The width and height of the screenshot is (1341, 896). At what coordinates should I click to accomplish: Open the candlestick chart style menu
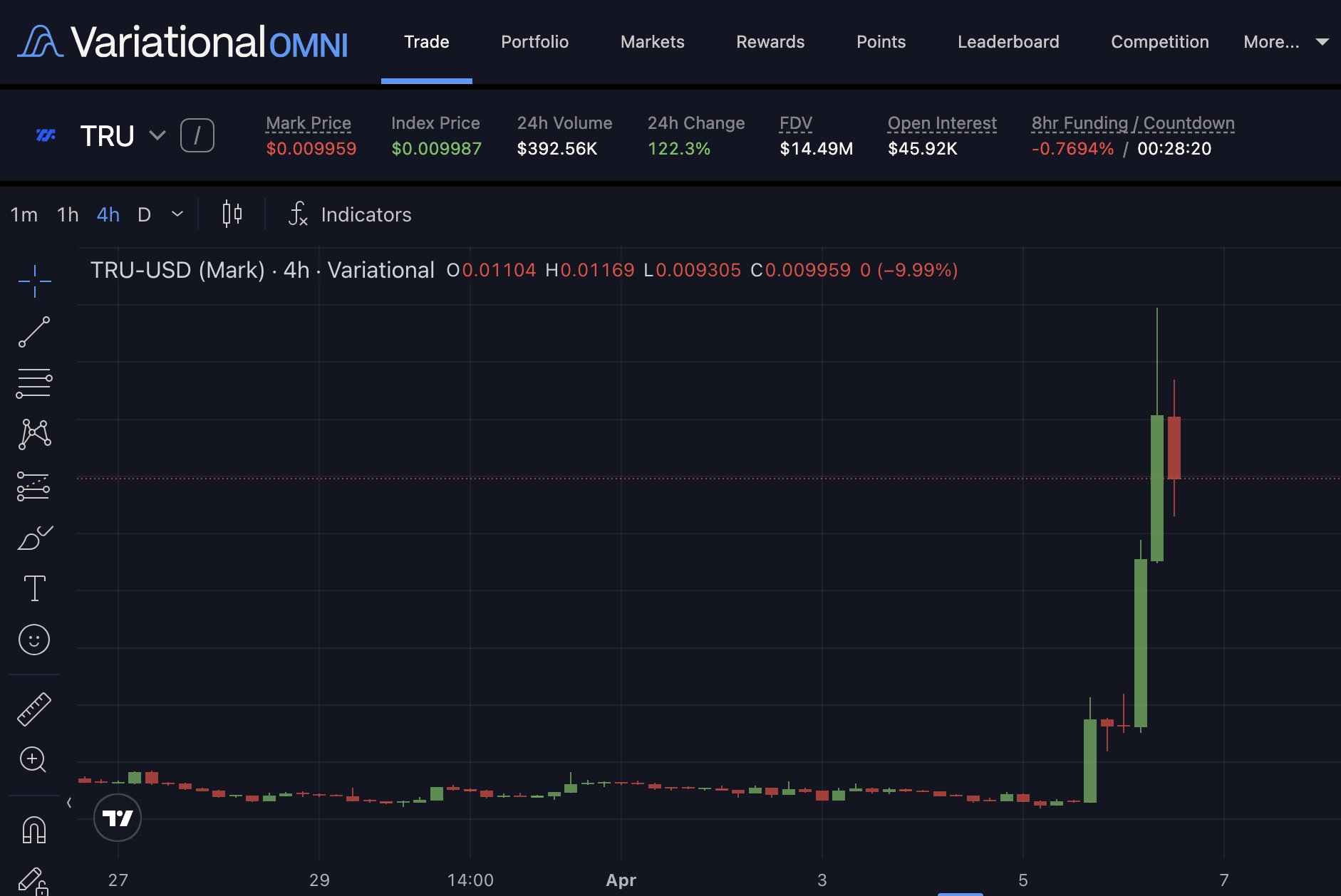(232, 214)
